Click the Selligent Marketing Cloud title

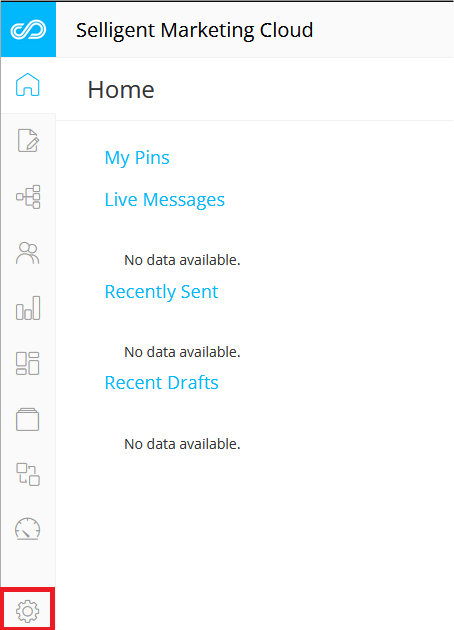click(x=195, y=30)
